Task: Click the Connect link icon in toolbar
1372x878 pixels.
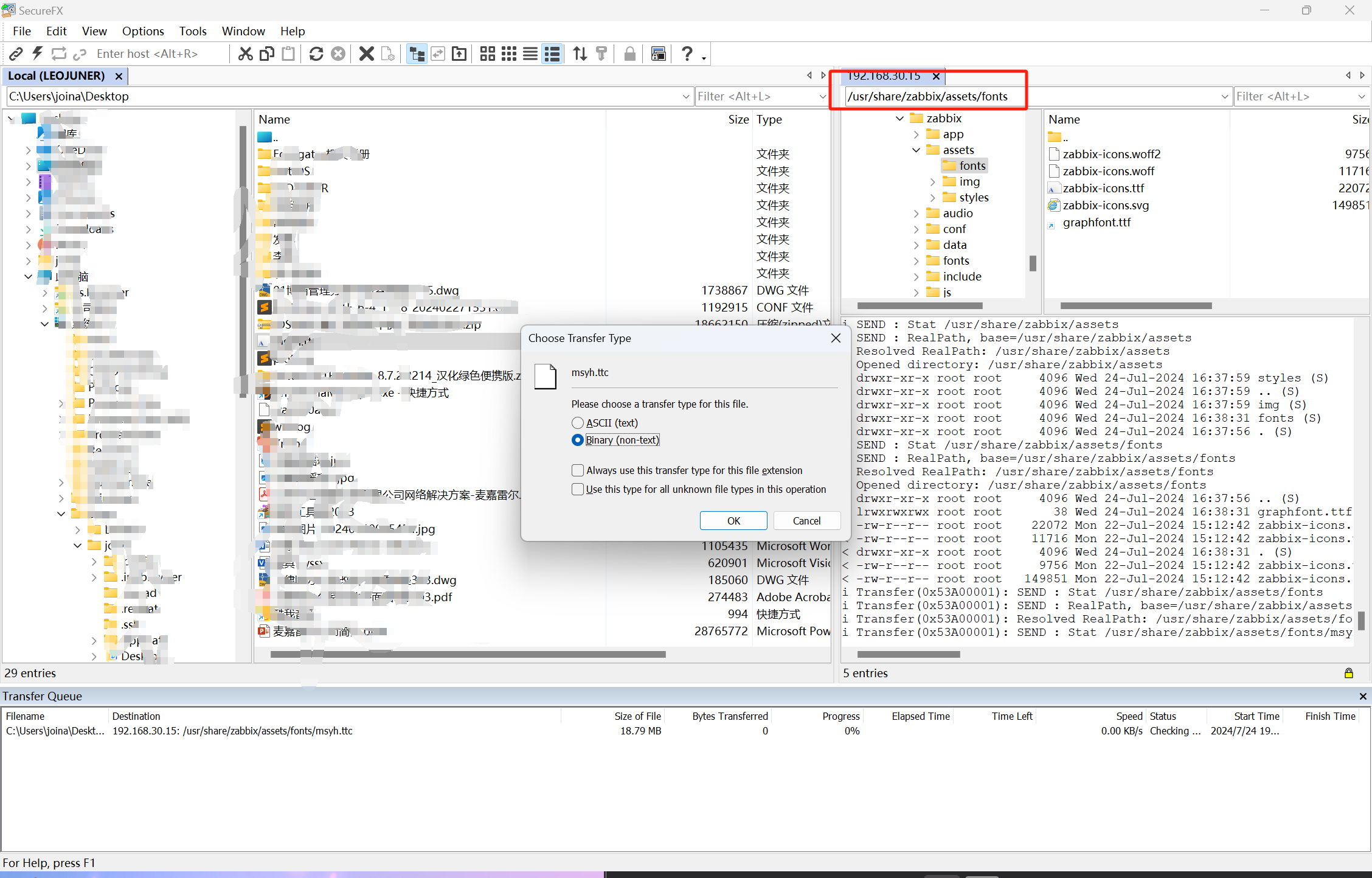Action: coord(16,54)
